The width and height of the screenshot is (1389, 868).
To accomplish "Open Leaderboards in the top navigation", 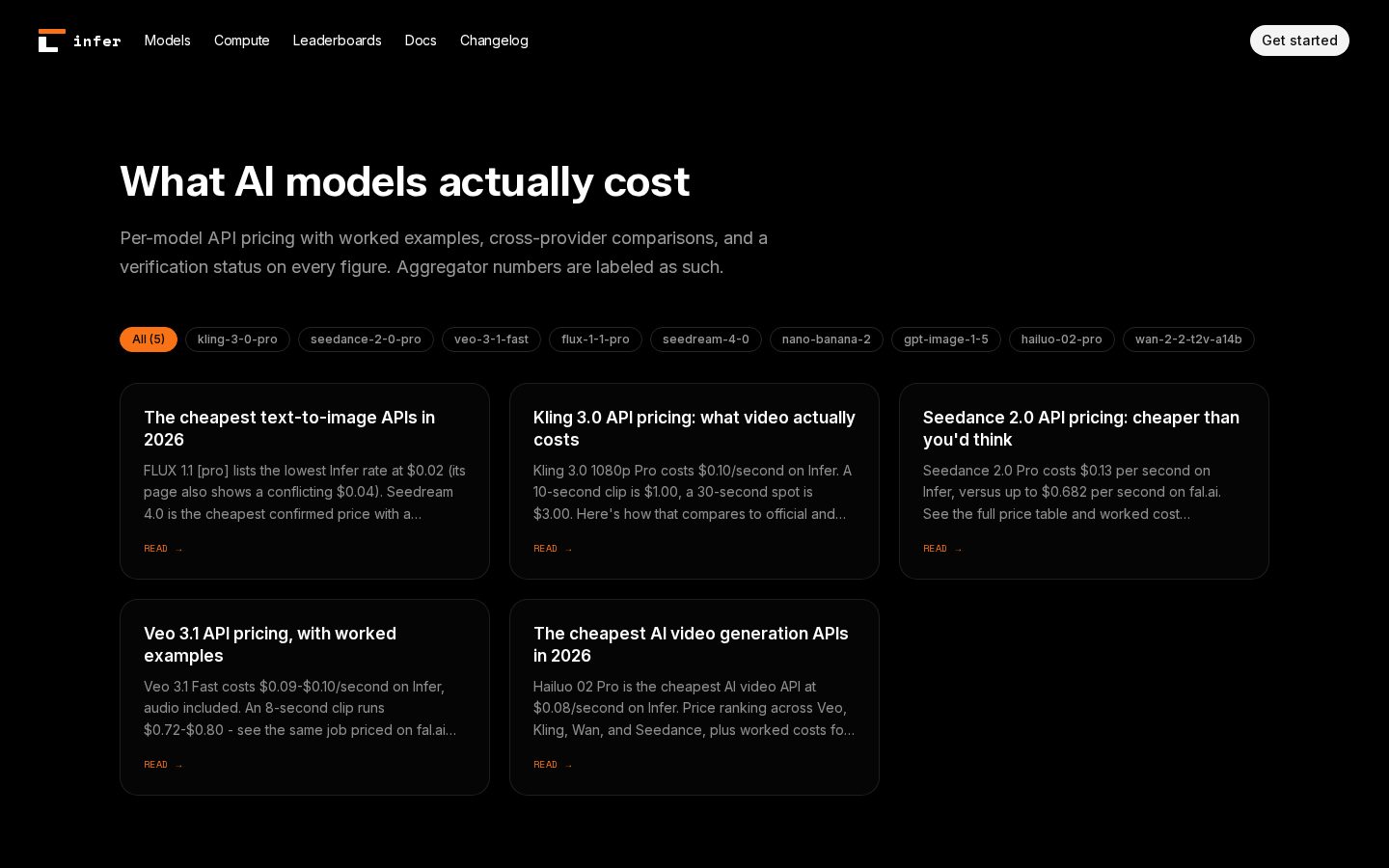I will [x=338, y=41].
